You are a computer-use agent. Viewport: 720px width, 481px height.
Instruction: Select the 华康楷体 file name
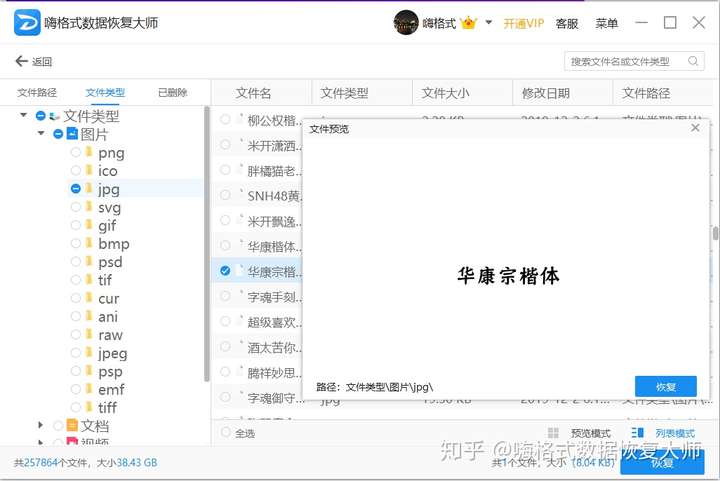click(x=275, y=247)
